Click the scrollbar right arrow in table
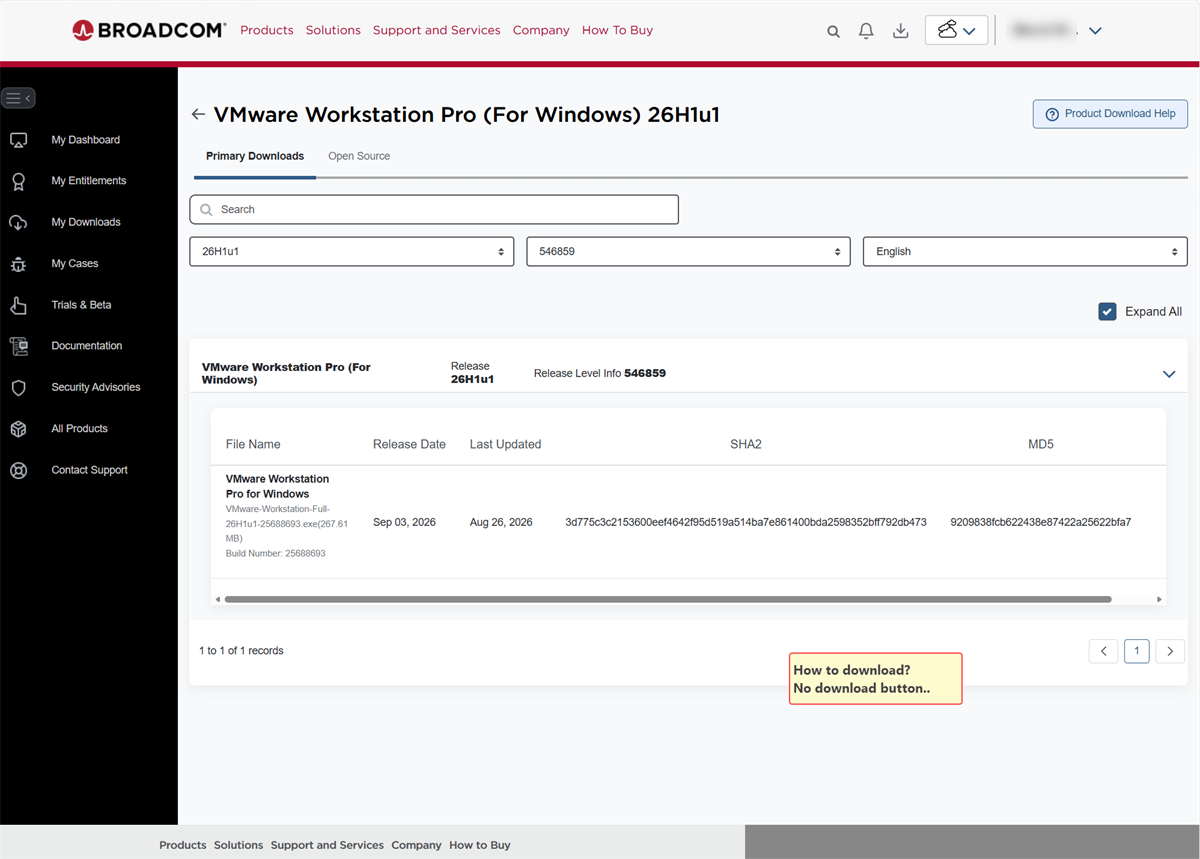The height and width of the screenshot is (859, 1200). coord(1159,599)
